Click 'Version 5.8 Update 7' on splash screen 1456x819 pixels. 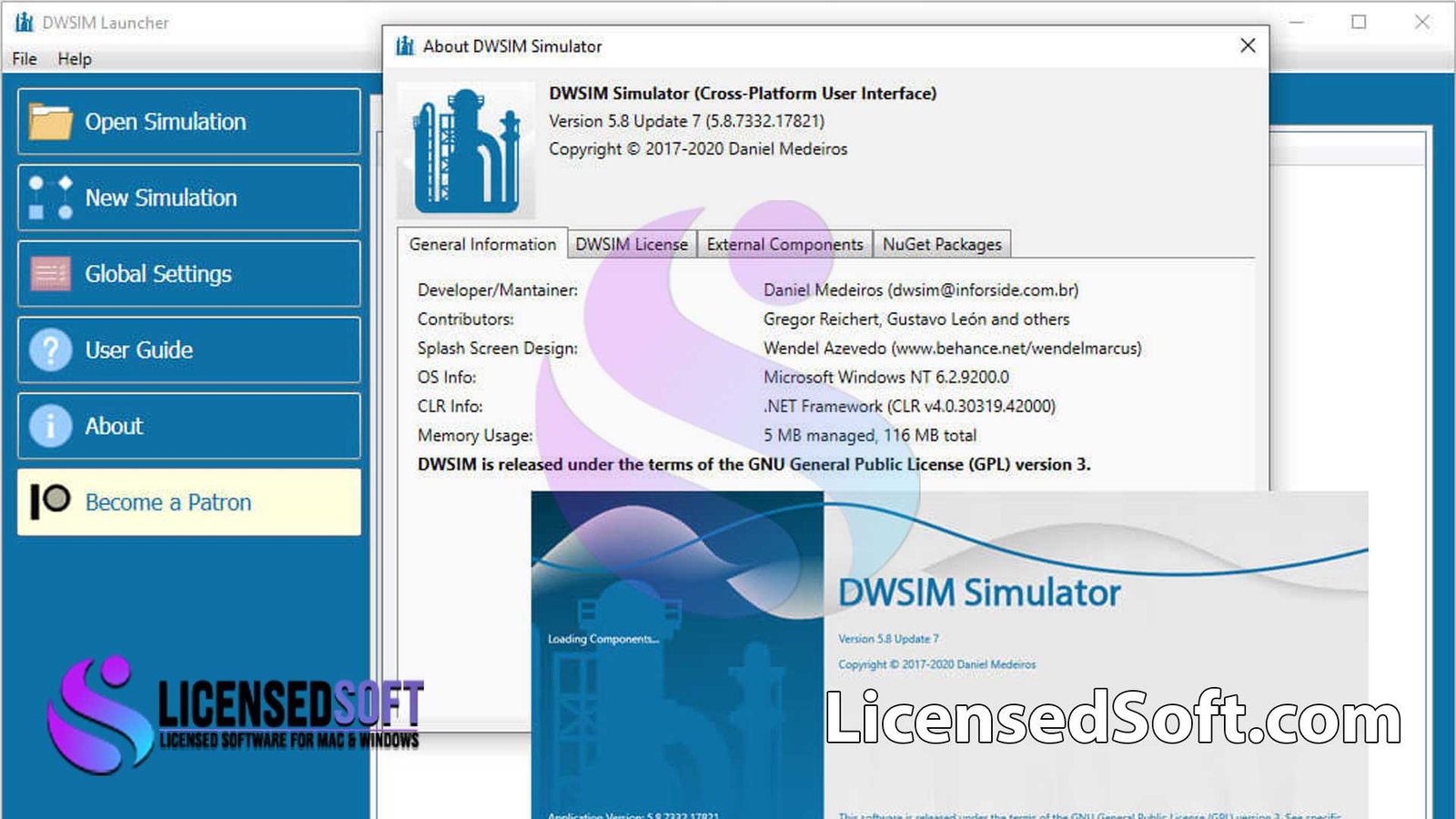888,639
